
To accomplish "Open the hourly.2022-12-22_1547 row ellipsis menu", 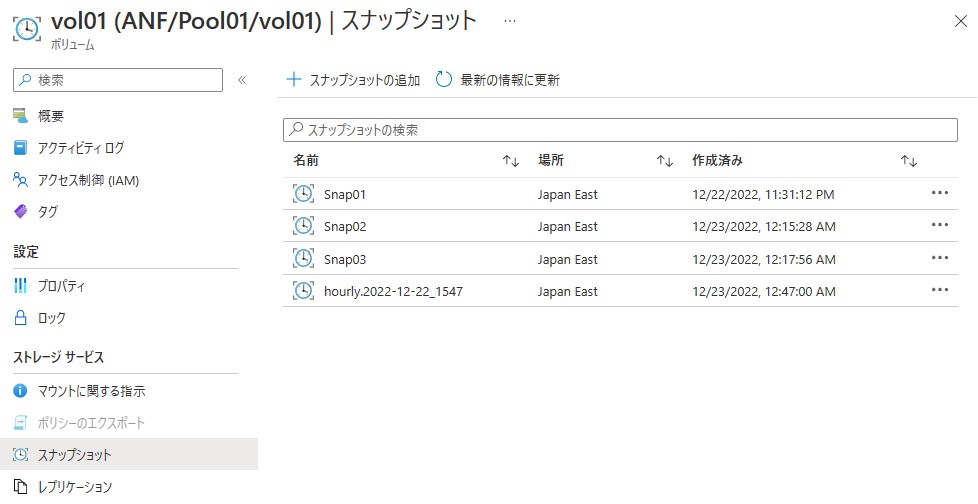I will [940, 289].
